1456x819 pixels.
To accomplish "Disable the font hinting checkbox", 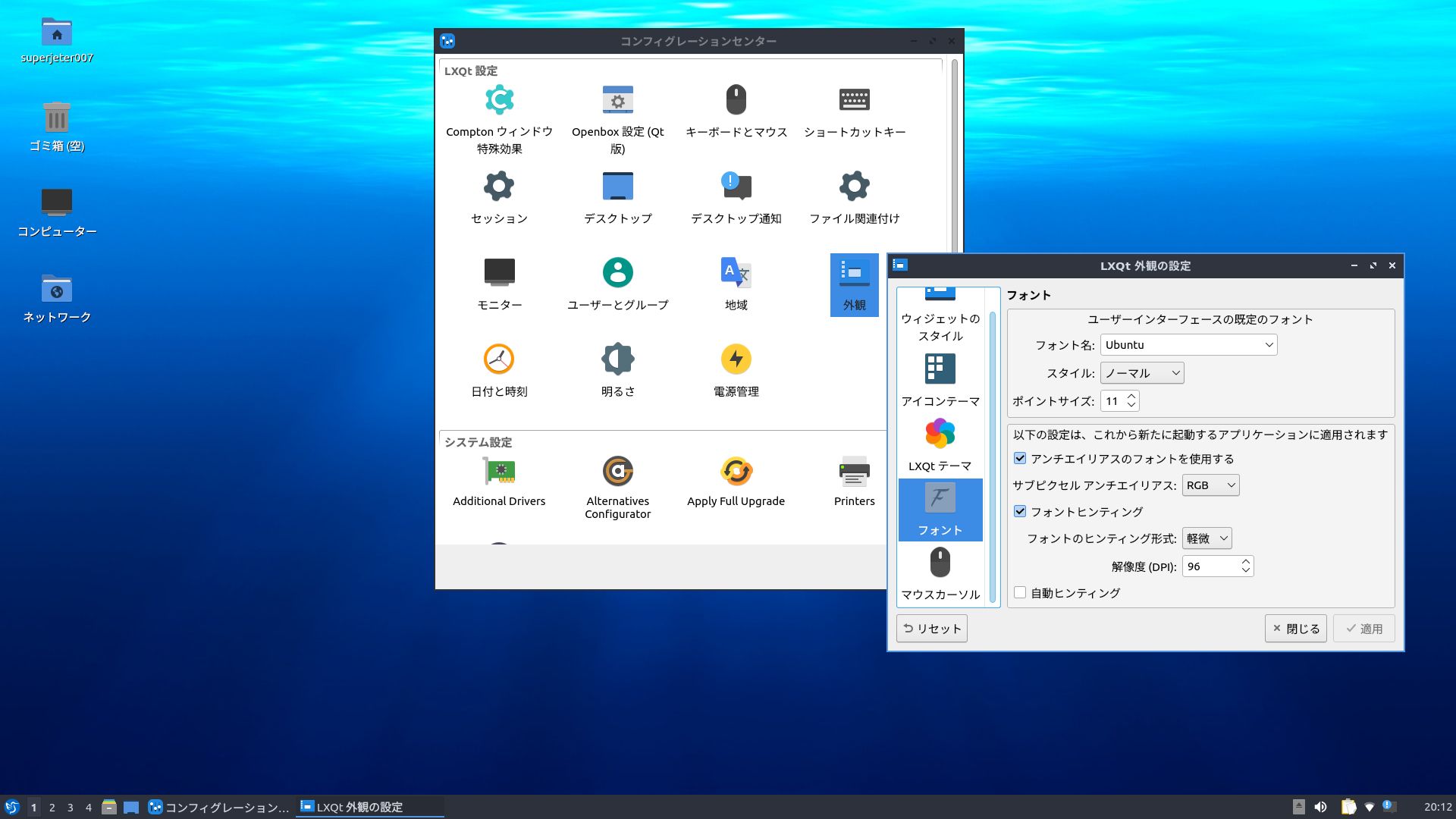I will coord(1020,512).
